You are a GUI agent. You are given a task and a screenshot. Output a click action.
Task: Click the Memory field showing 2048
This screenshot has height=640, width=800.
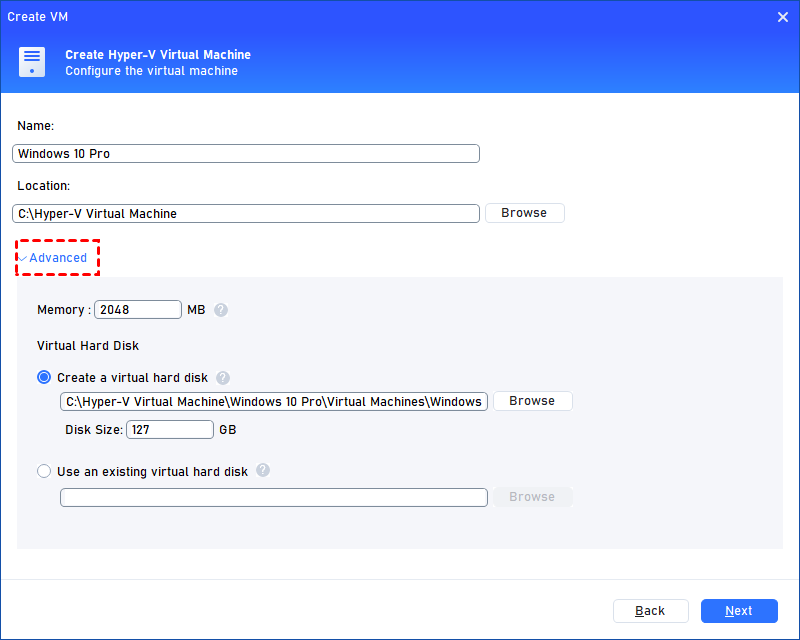tap(138, 310)
